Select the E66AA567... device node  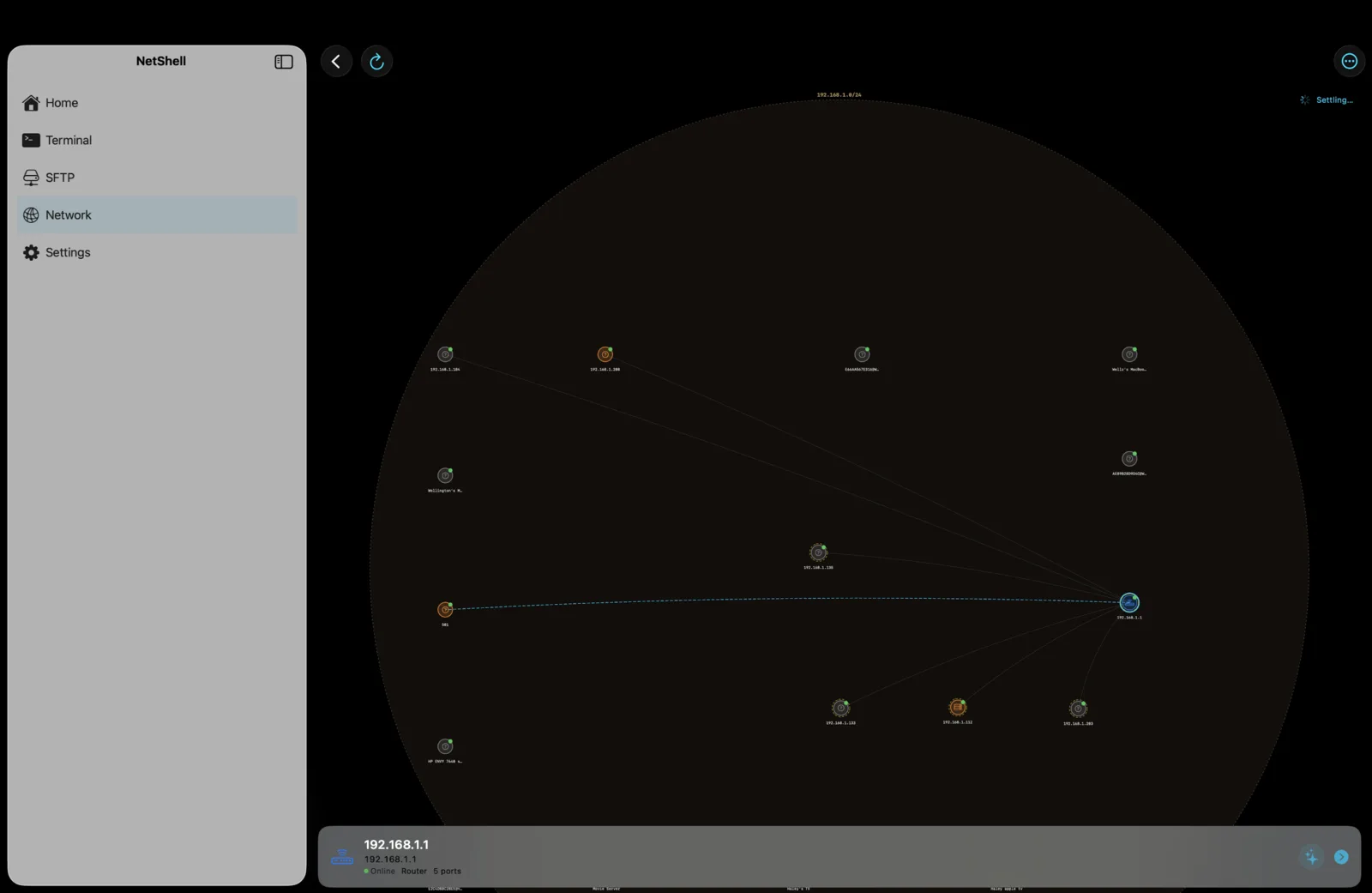(862, 354)
